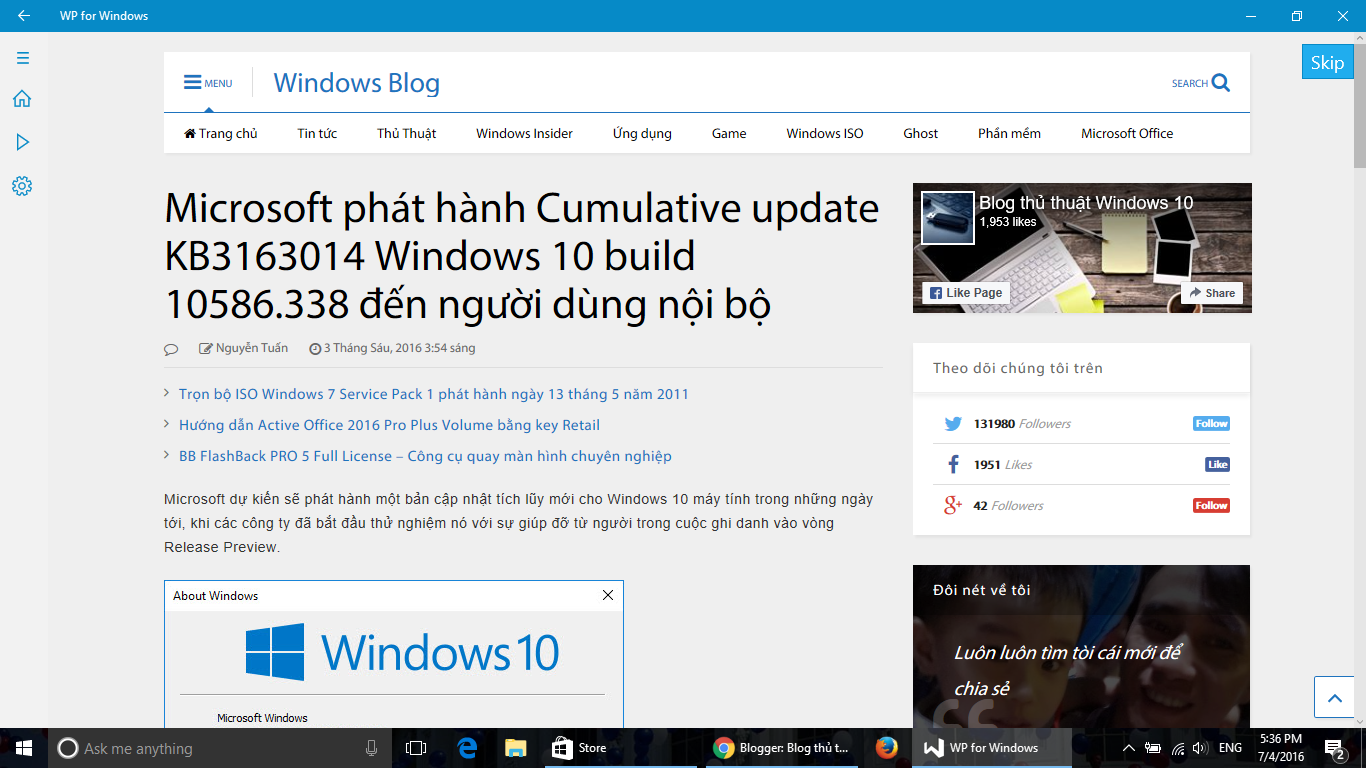
Task: Click the Facebook f icon in follow list
Action: [953, 465]
